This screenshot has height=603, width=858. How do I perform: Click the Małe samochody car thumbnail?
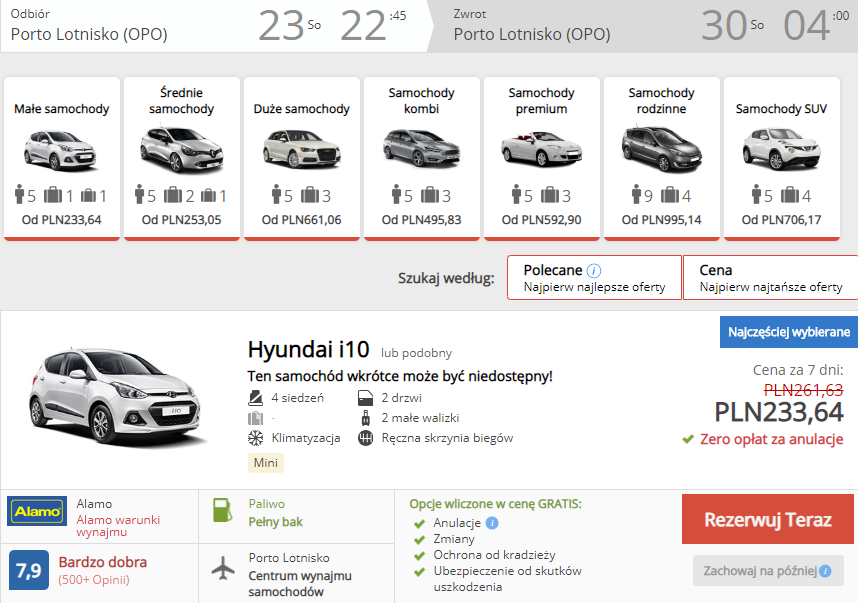[60, 150]
